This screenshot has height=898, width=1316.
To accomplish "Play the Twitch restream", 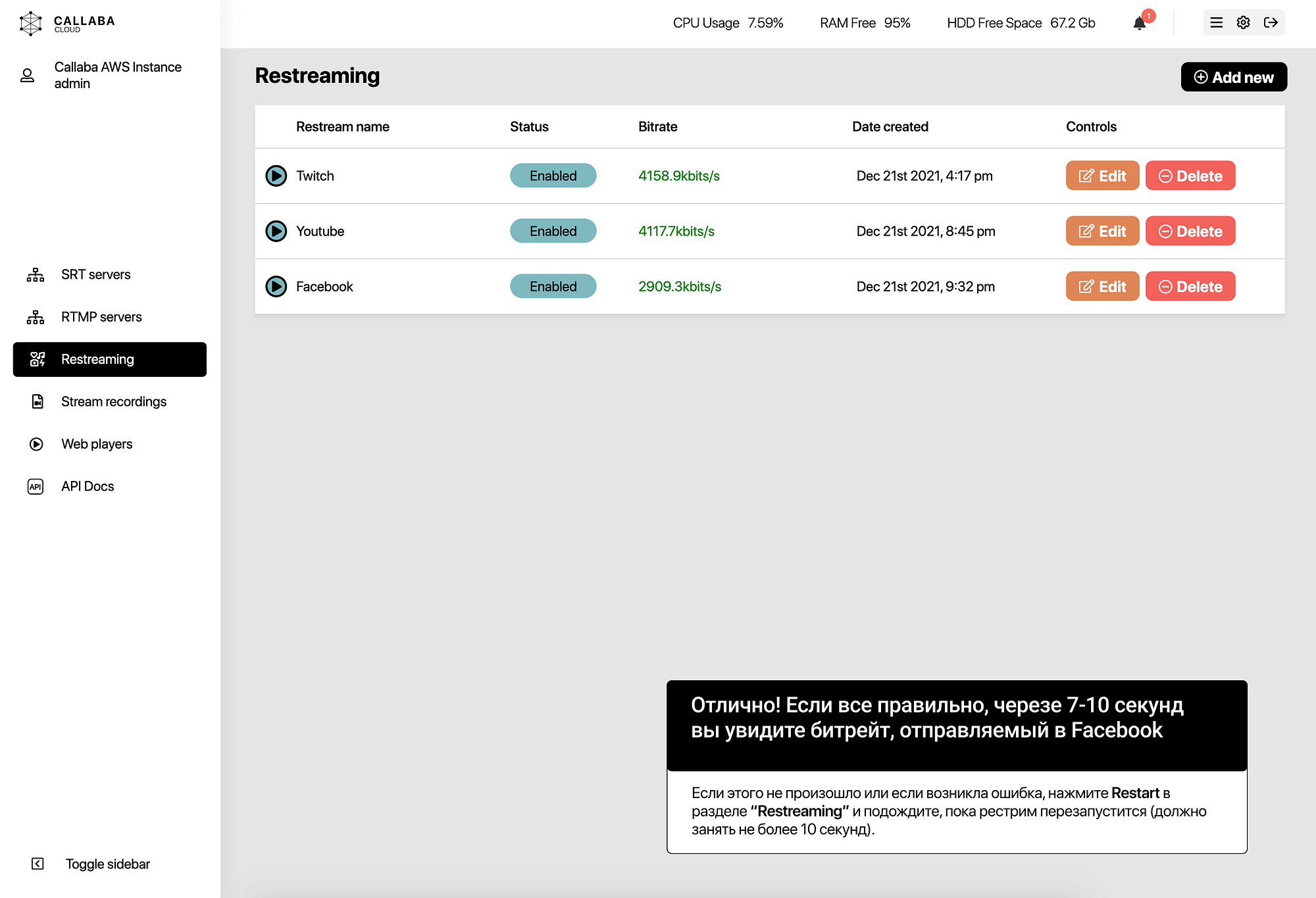I will click(x=276, y=176).
